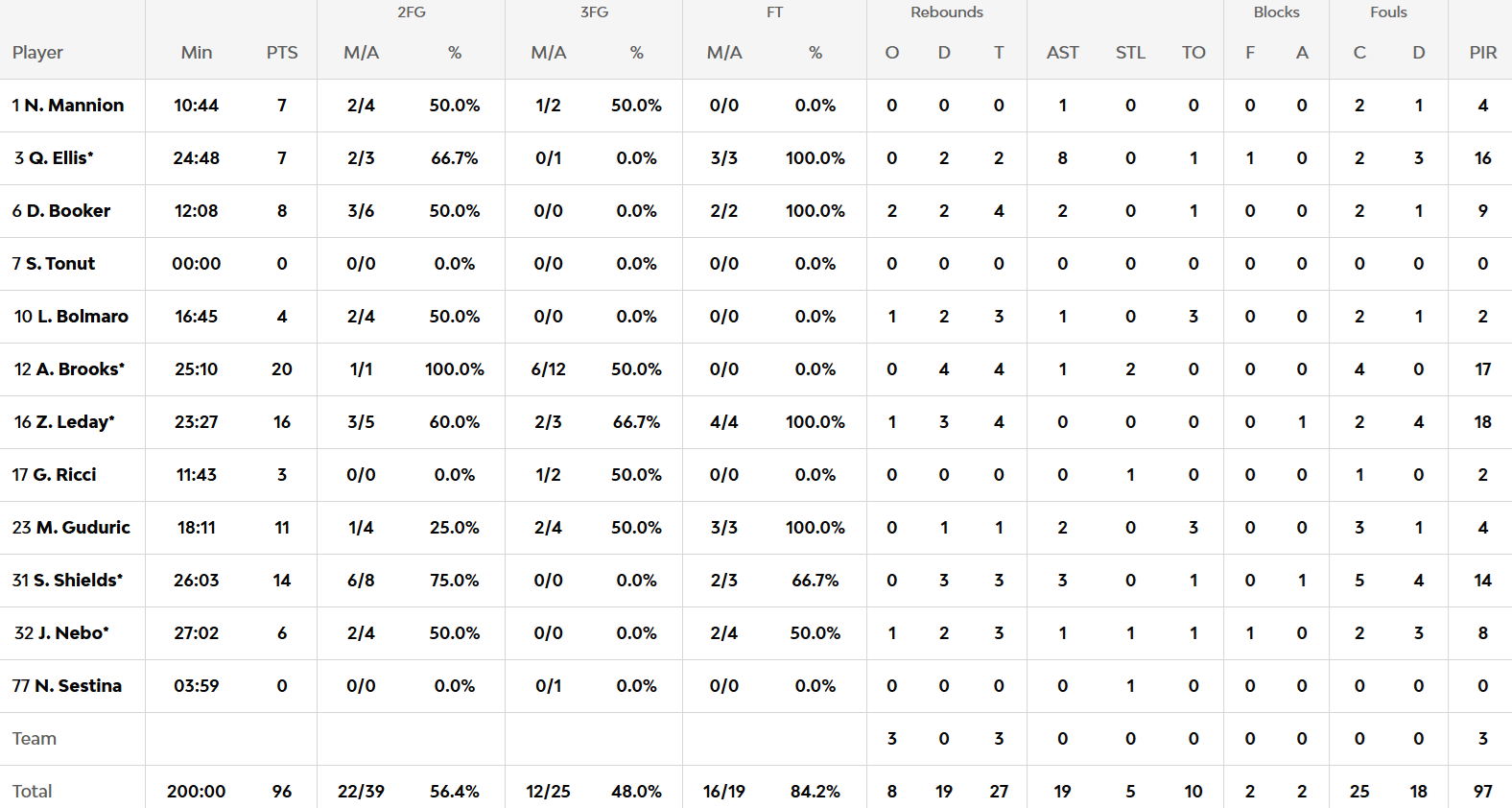Viewport: 1512px width, 808px height.
Task: Sort the table by Min column header
Action: 197,53
